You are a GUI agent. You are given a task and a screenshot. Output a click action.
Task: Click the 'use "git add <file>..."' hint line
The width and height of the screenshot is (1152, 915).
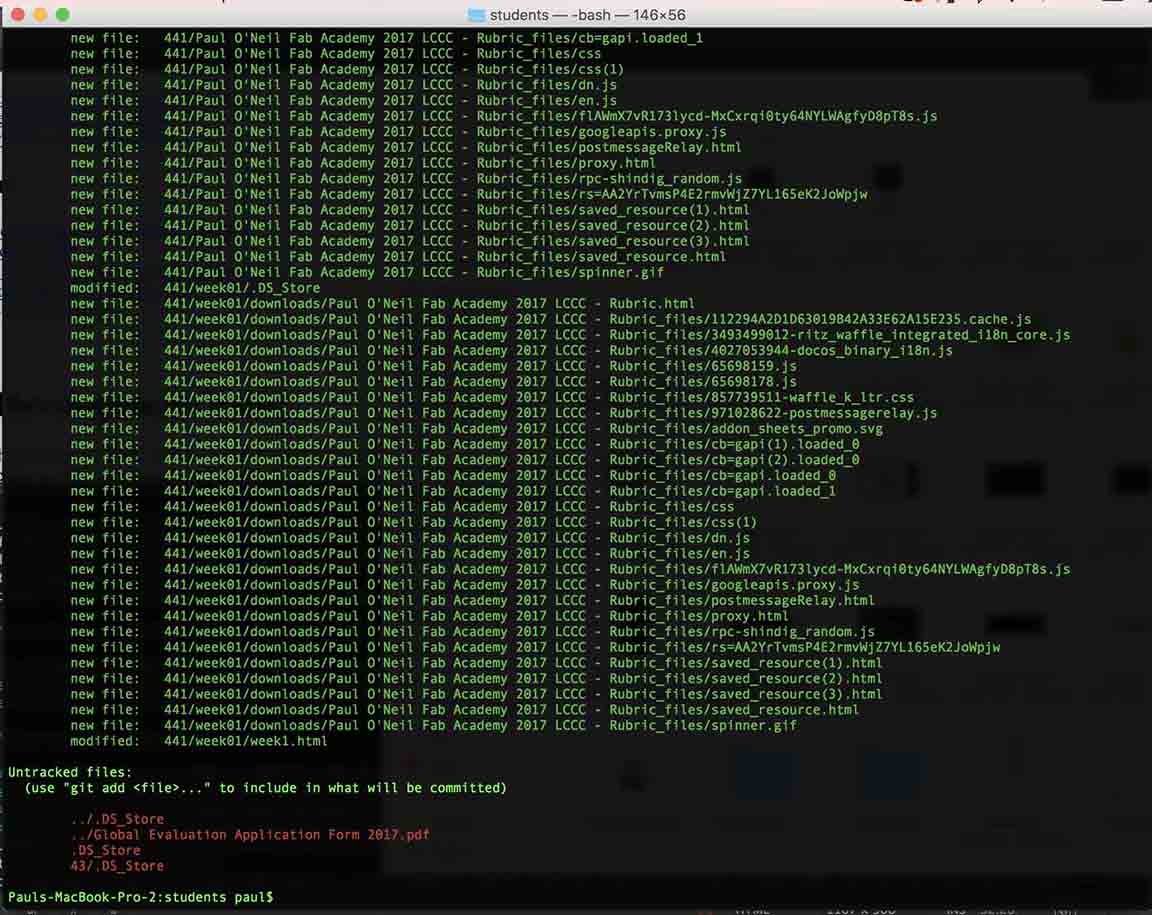pos(265,788)
